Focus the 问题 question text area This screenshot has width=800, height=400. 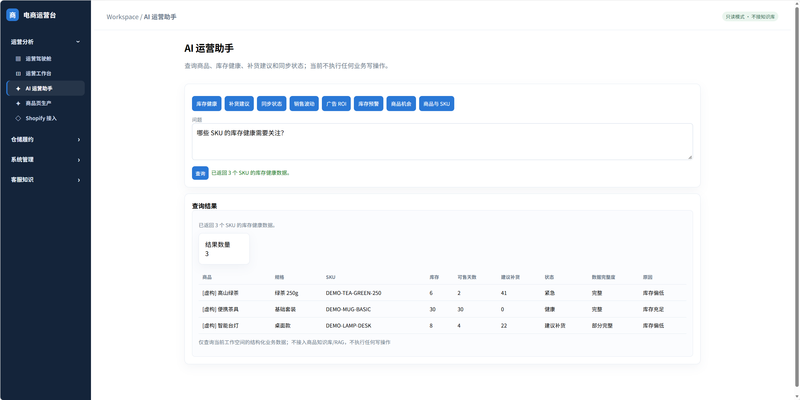[x=442, y=141]
